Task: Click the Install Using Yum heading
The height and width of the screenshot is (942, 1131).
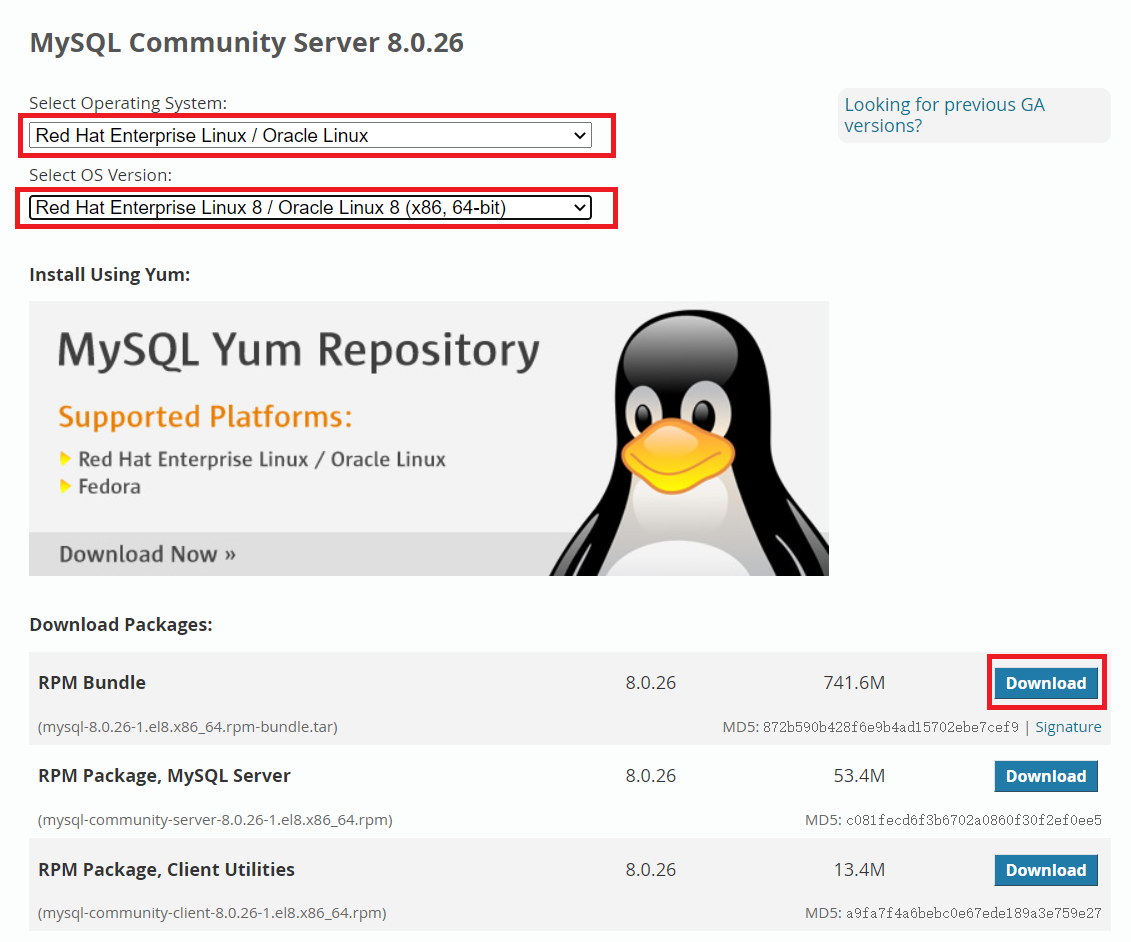Action: pyautogui.click(x=110, y=274)
